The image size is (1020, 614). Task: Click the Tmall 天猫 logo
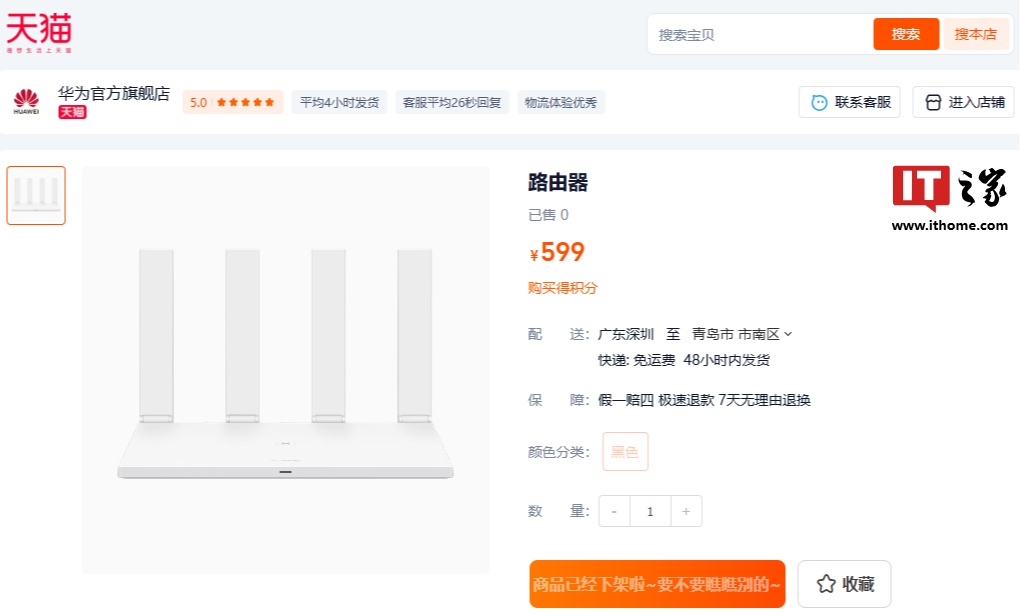click(39, 32)
